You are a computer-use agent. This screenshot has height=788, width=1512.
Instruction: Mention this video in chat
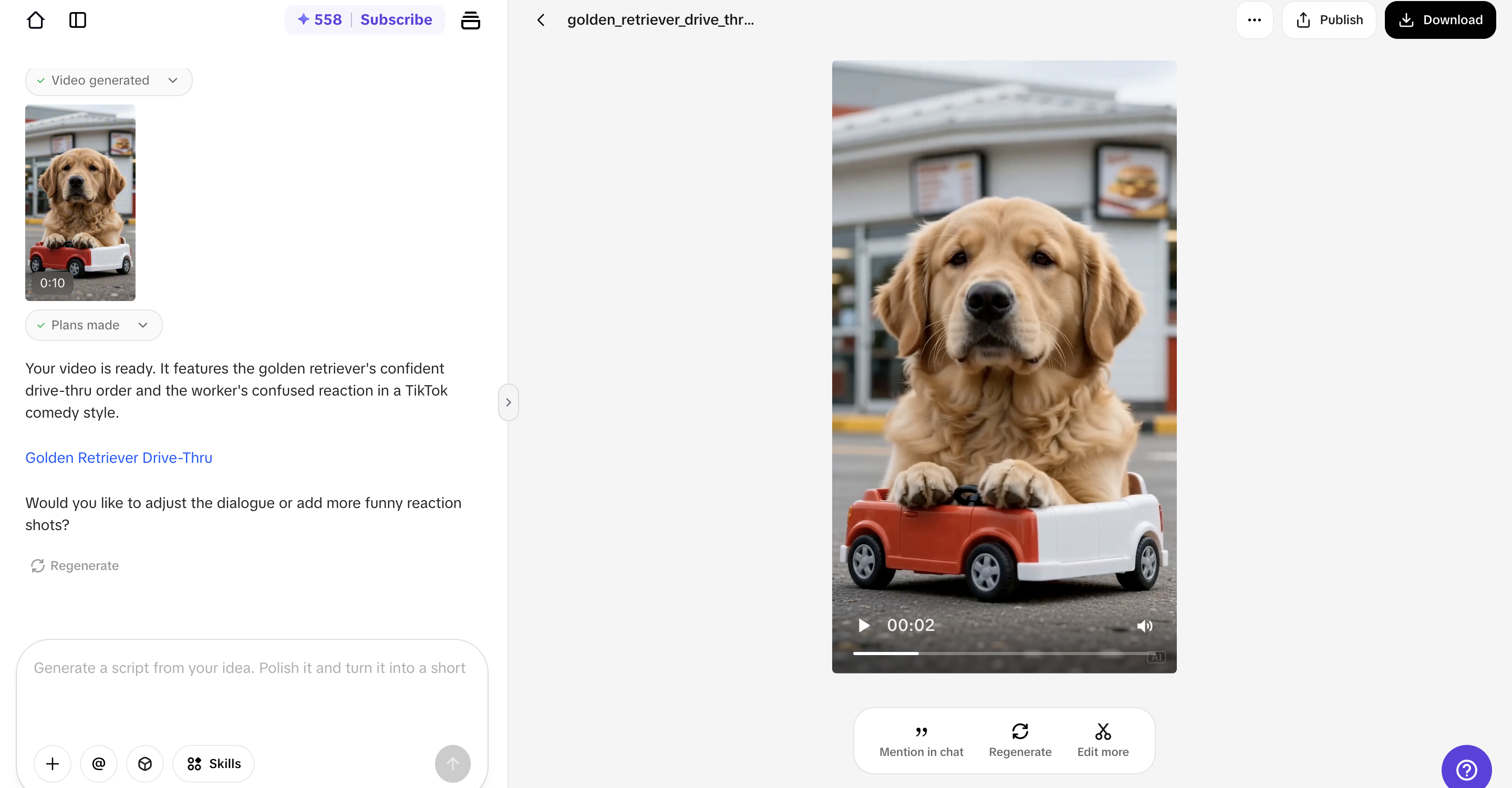[921, 741]
